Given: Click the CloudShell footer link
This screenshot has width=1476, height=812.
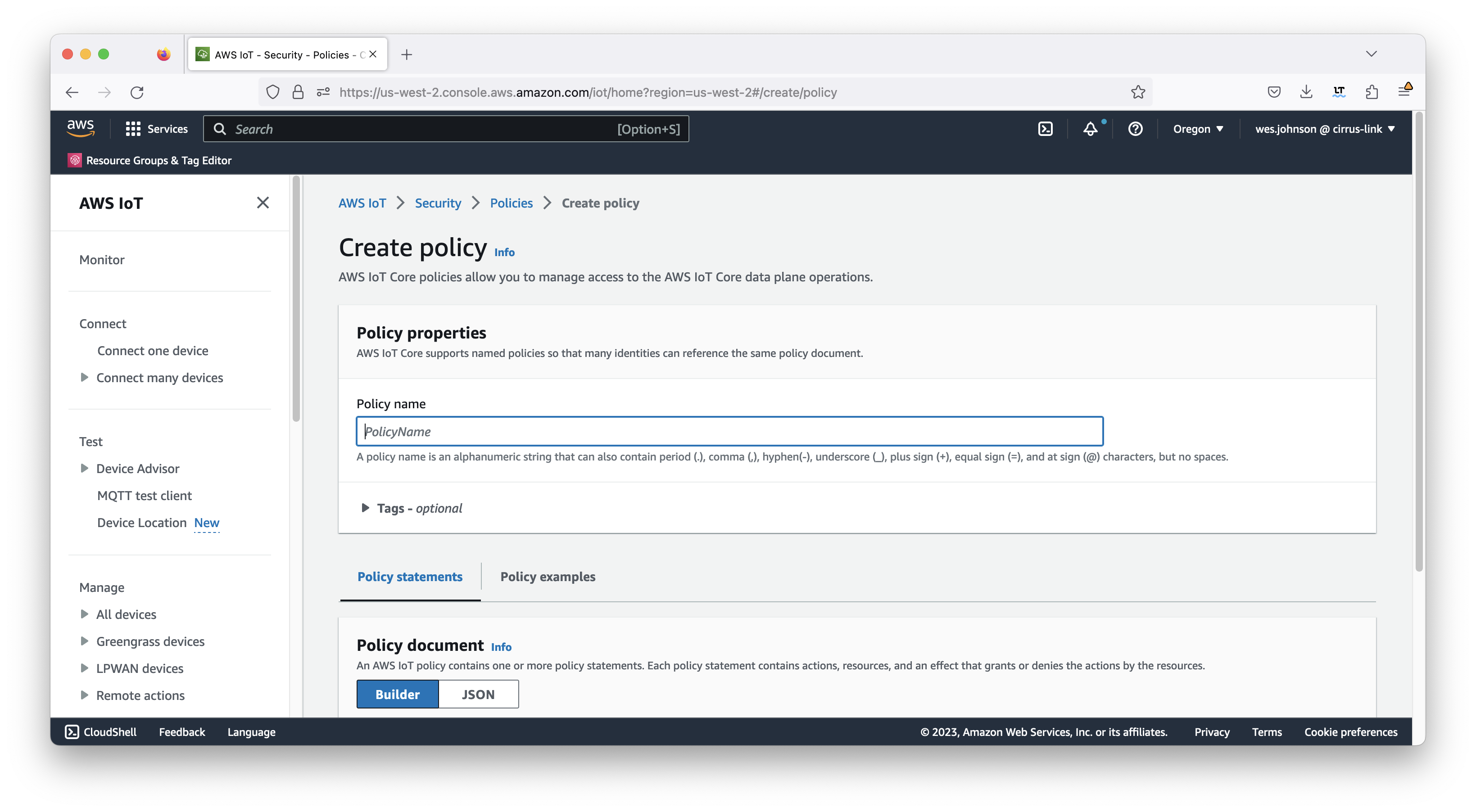Looking at the screenshot, I should click(x=101, y=732).
